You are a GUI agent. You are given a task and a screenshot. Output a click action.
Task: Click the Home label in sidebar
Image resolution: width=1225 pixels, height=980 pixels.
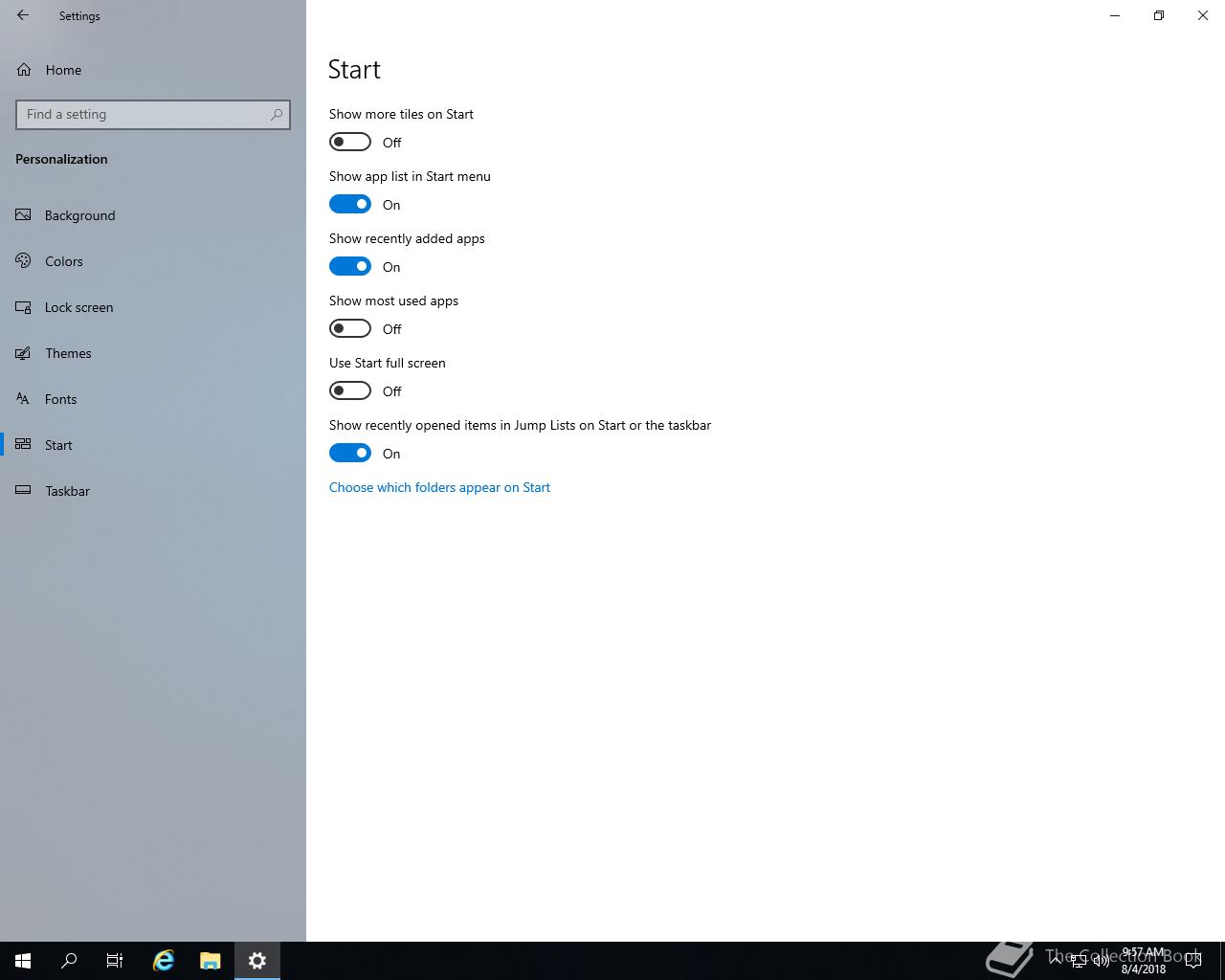[x=63, y=70]
